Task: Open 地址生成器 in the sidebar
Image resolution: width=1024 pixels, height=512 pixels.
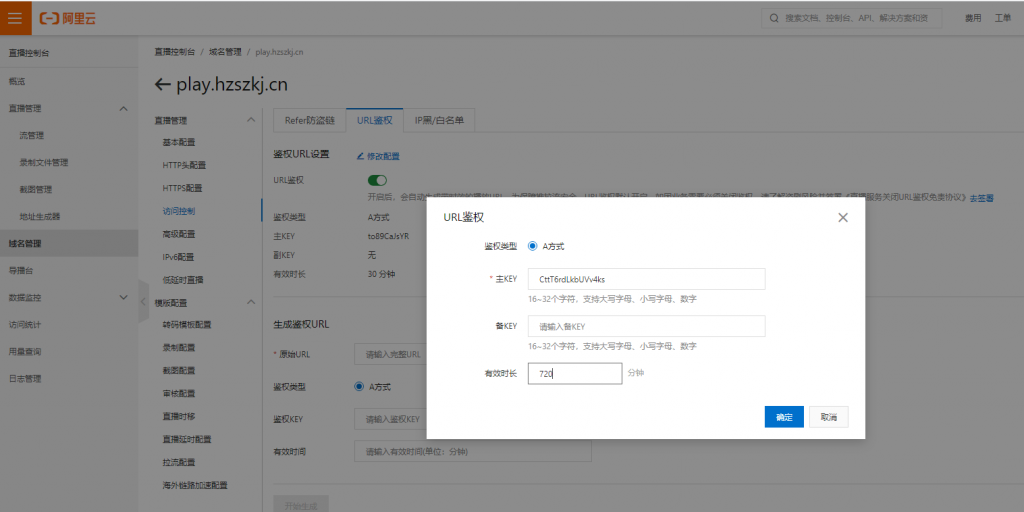Action: pyautogui.click(x=40, y=216)
